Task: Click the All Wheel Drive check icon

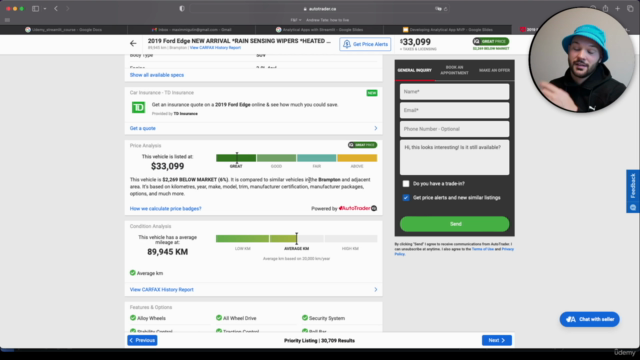Action: coord(219,318)
